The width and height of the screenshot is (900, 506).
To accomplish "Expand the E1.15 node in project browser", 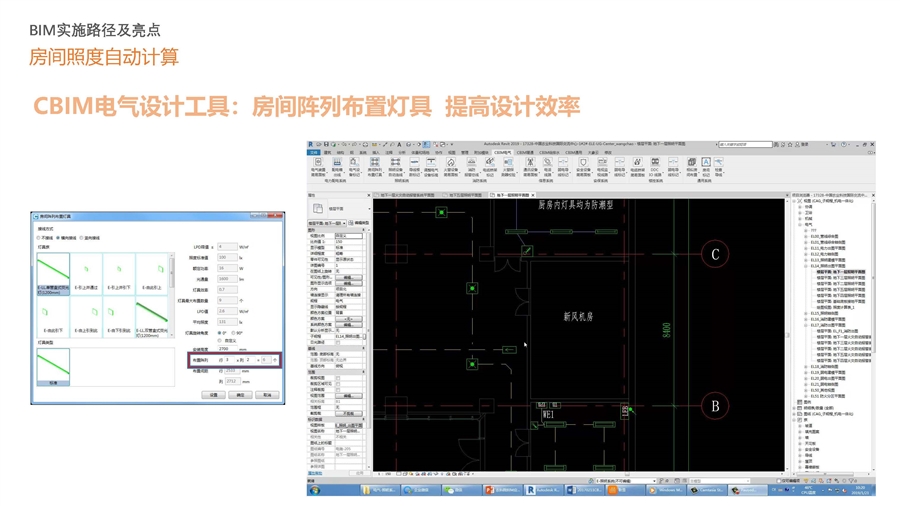I will [806, 313].
